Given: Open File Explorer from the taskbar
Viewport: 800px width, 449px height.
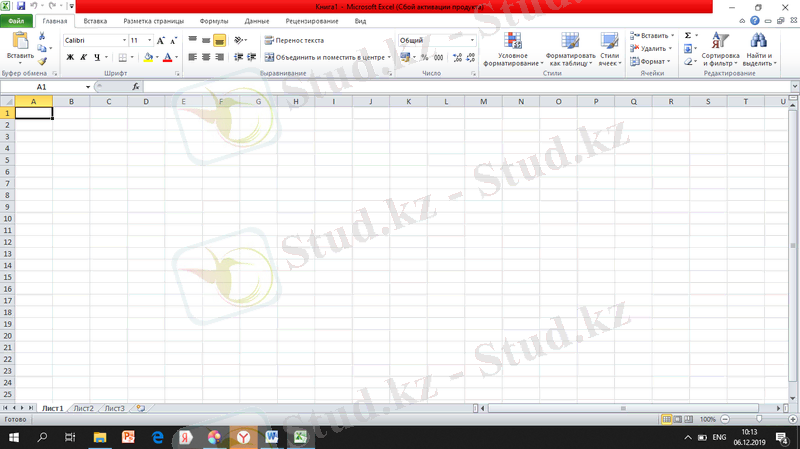Looking at the screenshot, I should 100,437.
